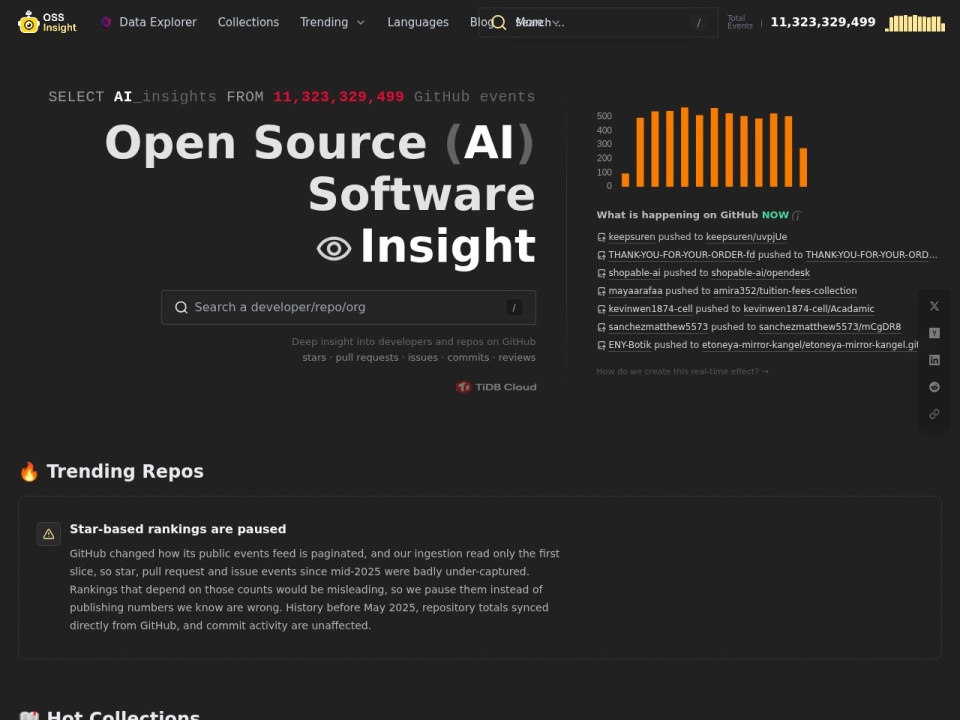This screenshot has width=960, height=720.
Task: Click the shopable-ai user link
Action: [x=634, y=273]
